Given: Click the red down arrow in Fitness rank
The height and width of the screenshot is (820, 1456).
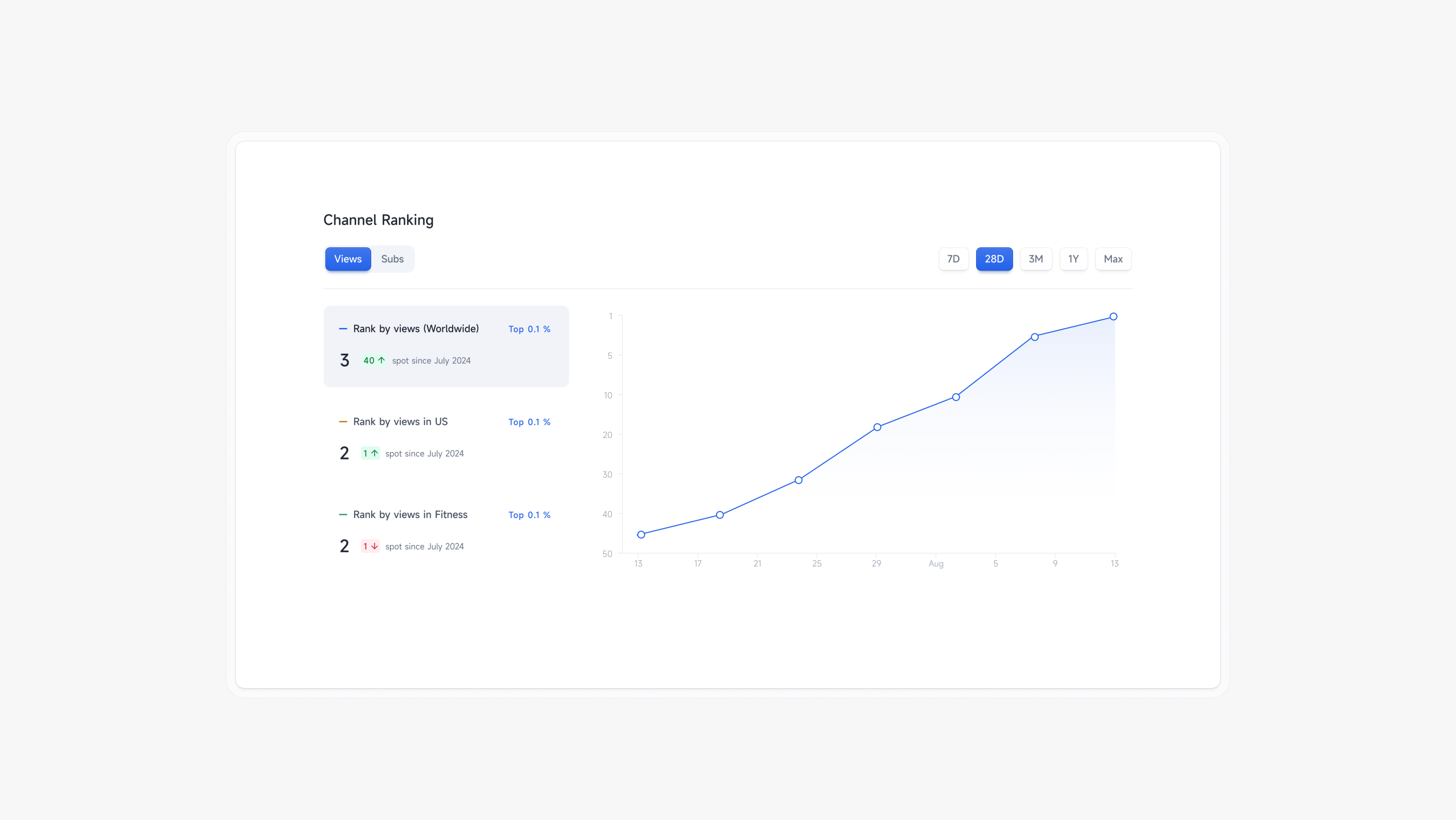Looking at the screenshot, I should point(374,546).
